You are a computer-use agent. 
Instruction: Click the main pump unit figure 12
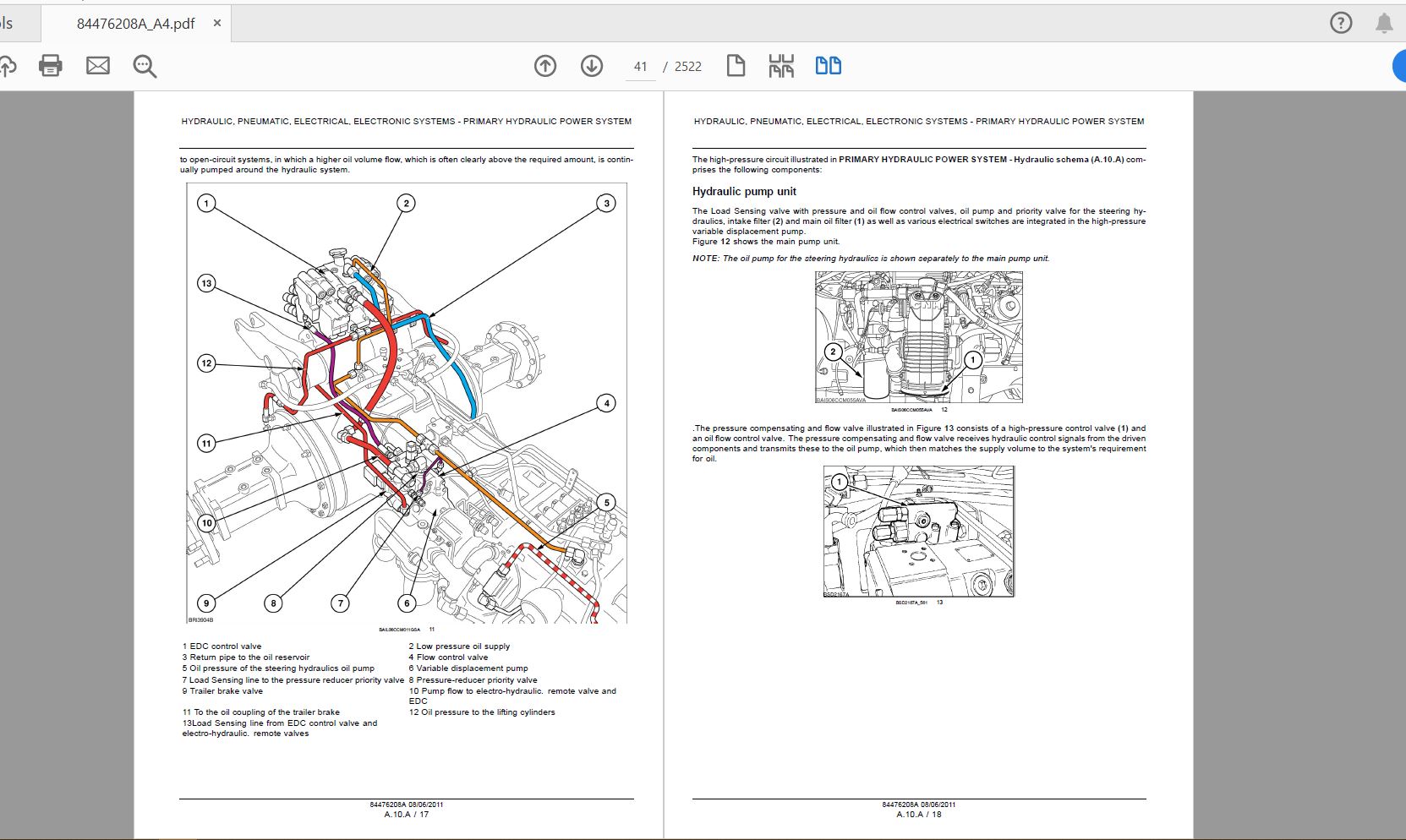918,337
